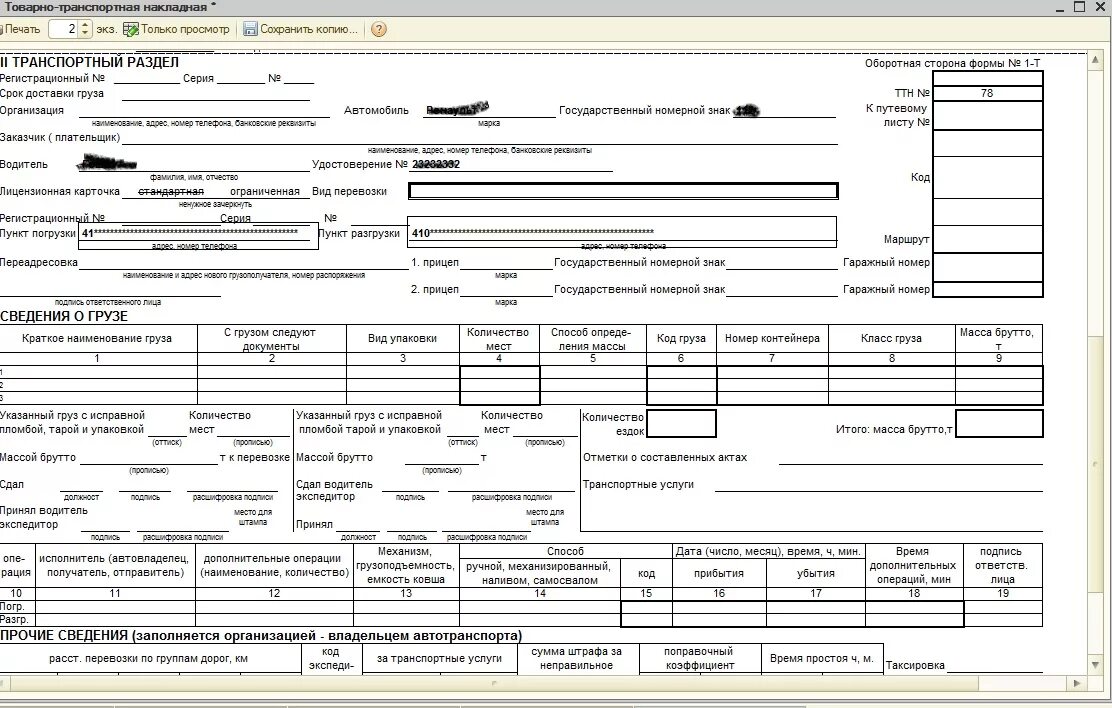Click the Срок доставки груза label

[x=52, y=94]
